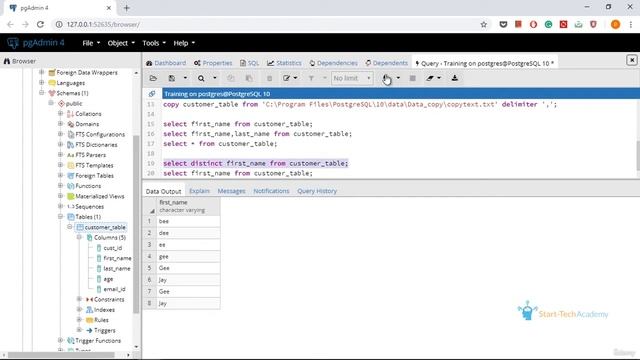Open the Save options dropdown arrow
640x360 pixels.
click(x=185, y=78)
